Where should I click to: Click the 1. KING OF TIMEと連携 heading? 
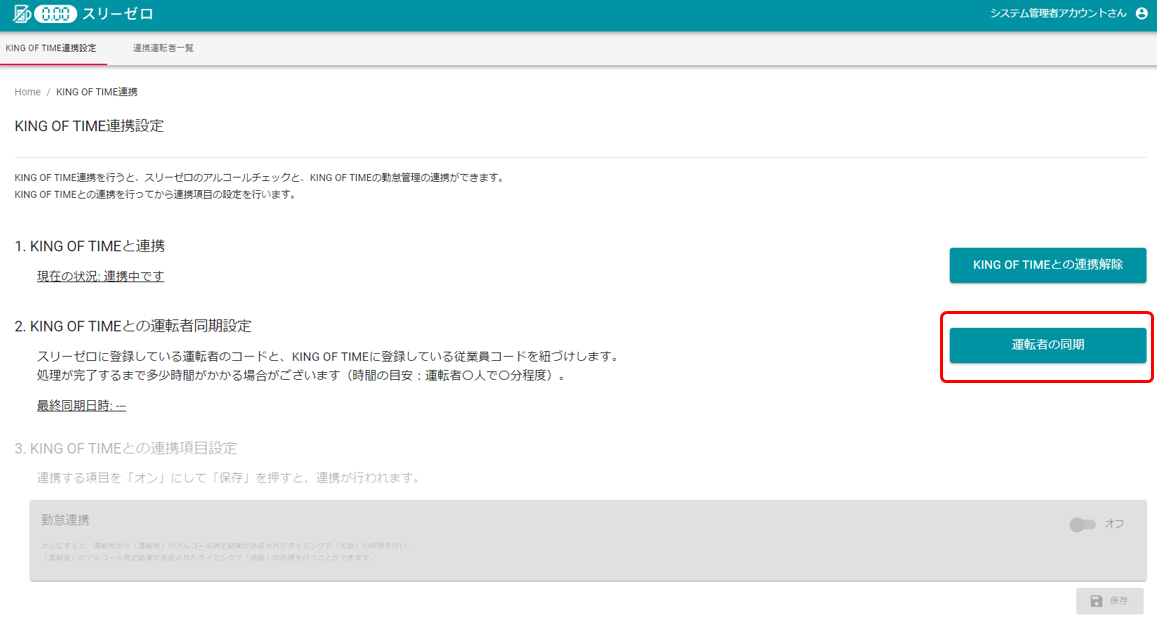(89, 246)
